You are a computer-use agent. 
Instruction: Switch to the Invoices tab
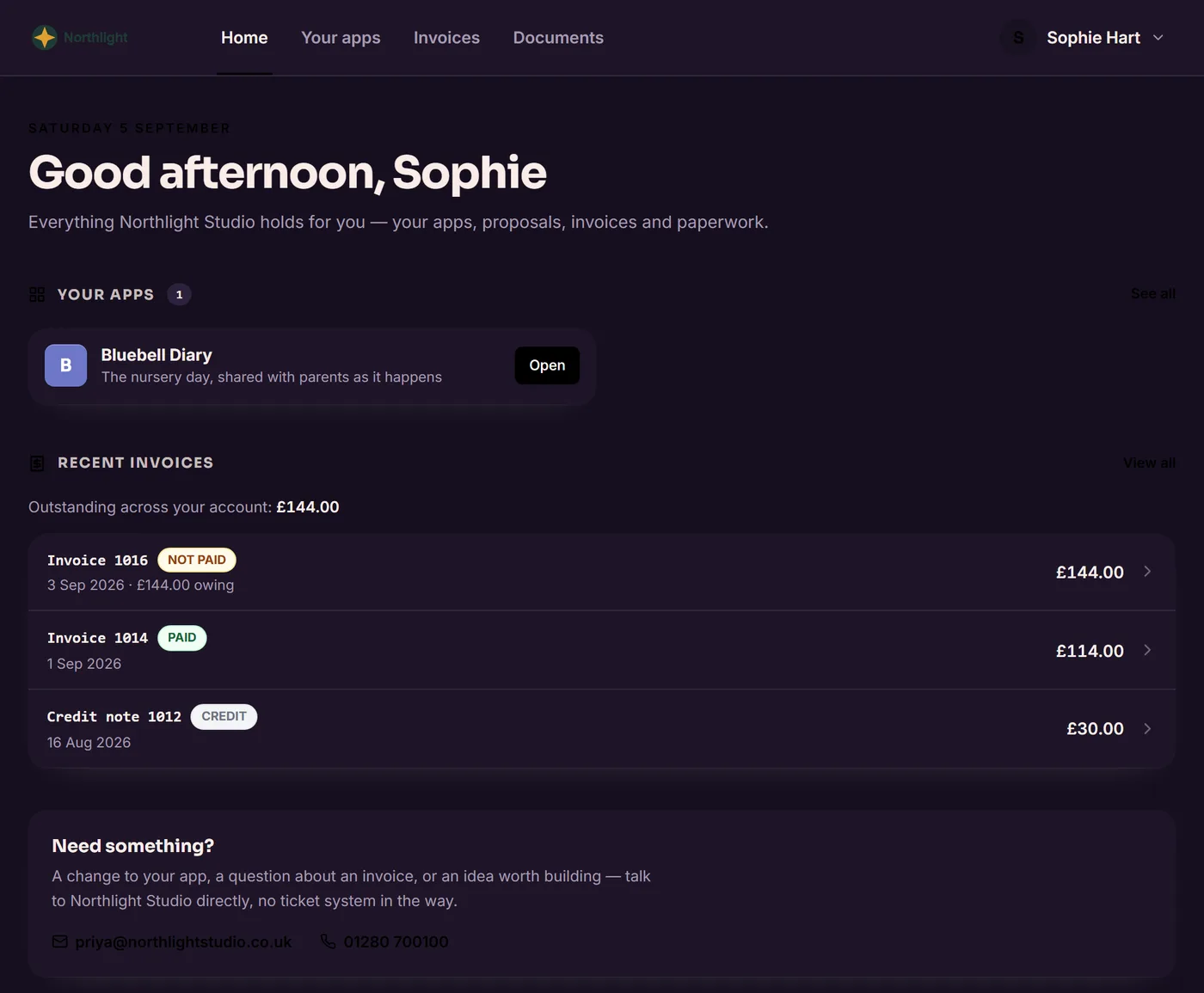[x=446, y=38]
